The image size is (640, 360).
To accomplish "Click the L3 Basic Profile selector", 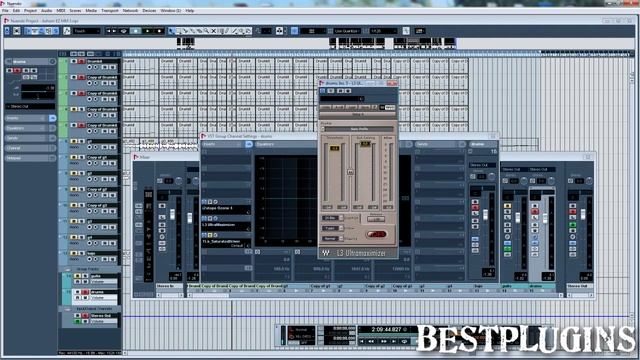I will 359,129.
